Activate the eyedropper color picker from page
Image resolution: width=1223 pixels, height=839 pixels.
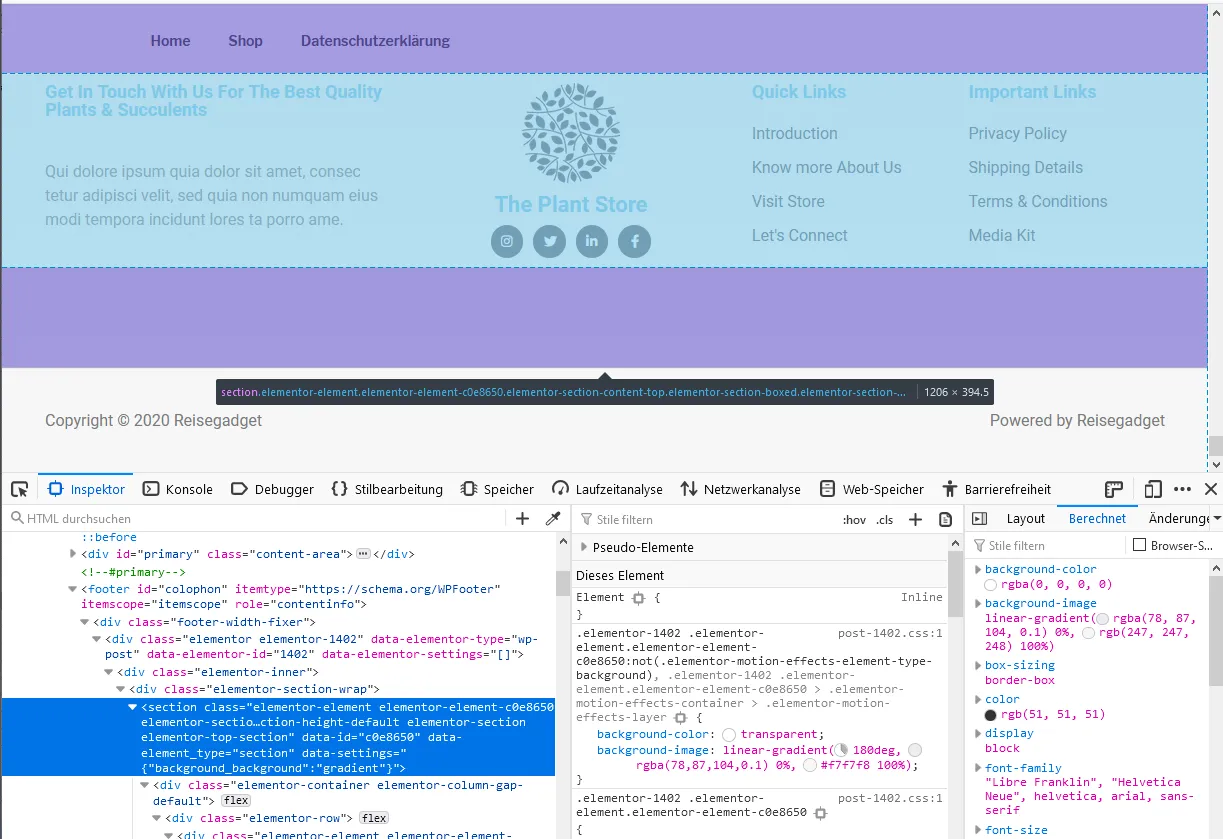tap(552, 519)
